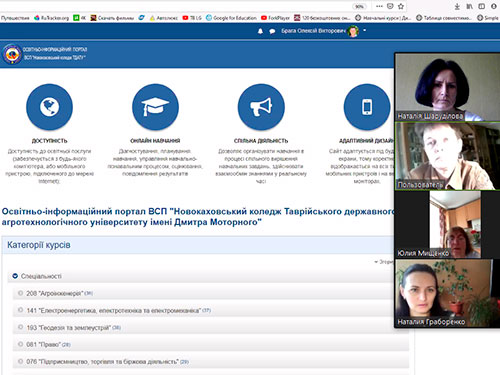Open the Автолюкс bookmark
Image resolution: width=500 pixels, height=375 pixels.
coord(164,18)
